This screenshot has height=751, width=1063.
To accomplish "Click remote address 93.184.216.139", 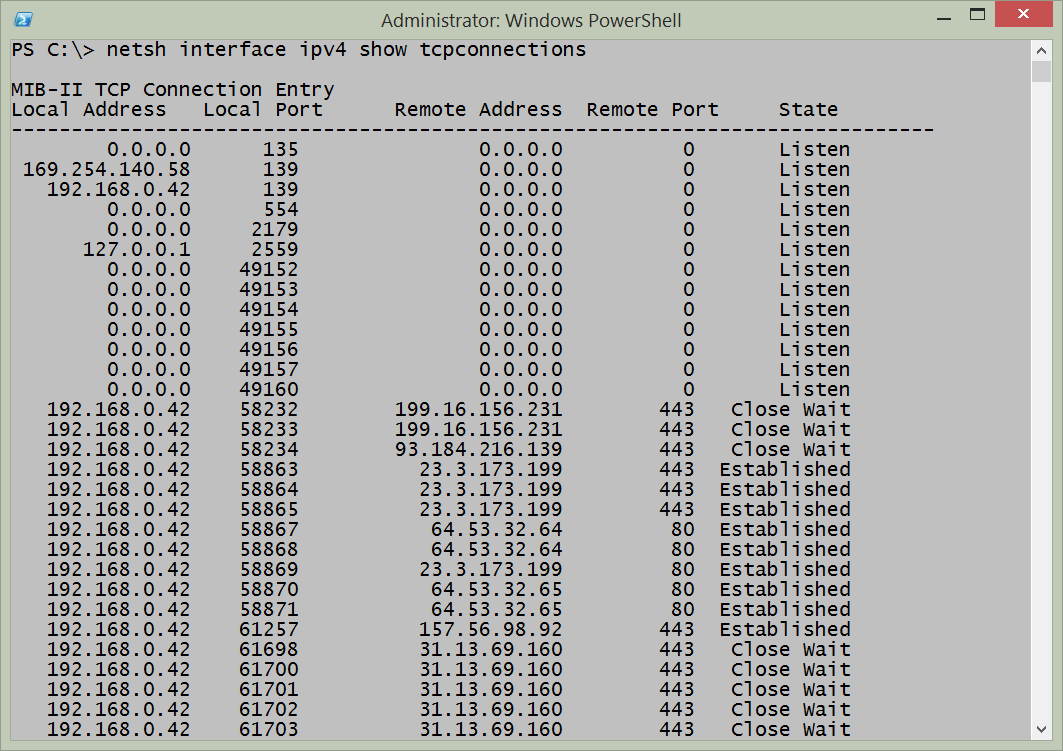I will [x=478, y=450].
